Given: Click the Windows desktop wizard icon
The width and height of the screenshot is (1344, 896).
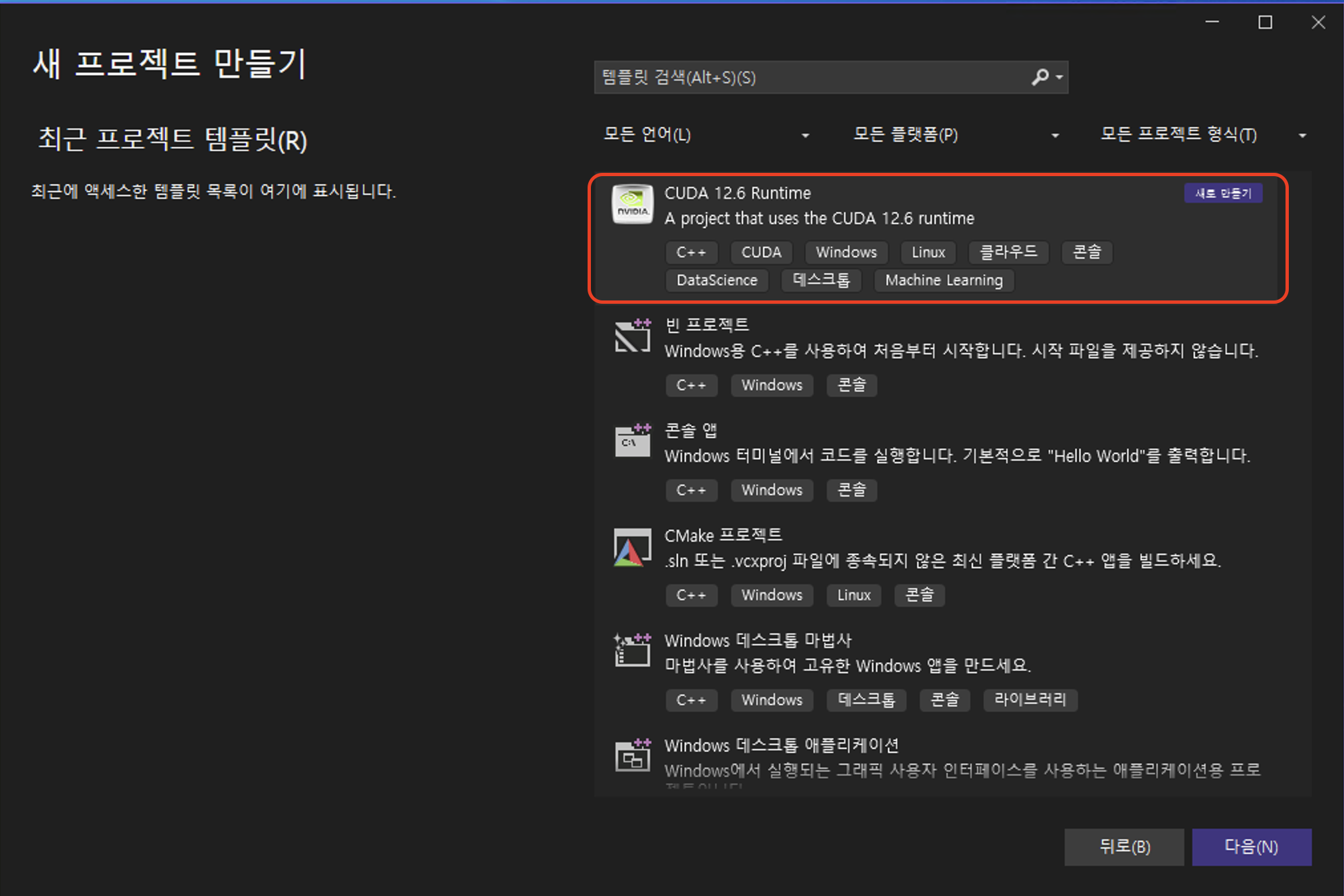Looking at the screenshot, I should tap(632, 651).
